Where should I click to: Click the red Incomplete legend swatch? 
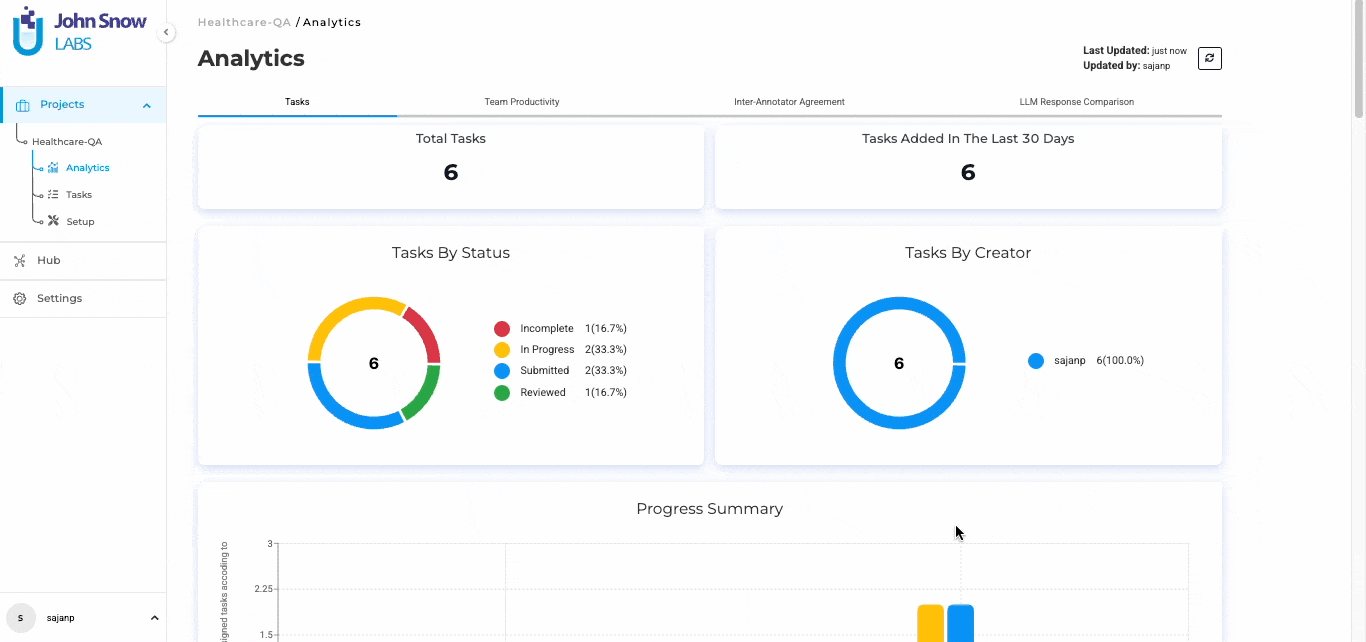coord(502,329)
